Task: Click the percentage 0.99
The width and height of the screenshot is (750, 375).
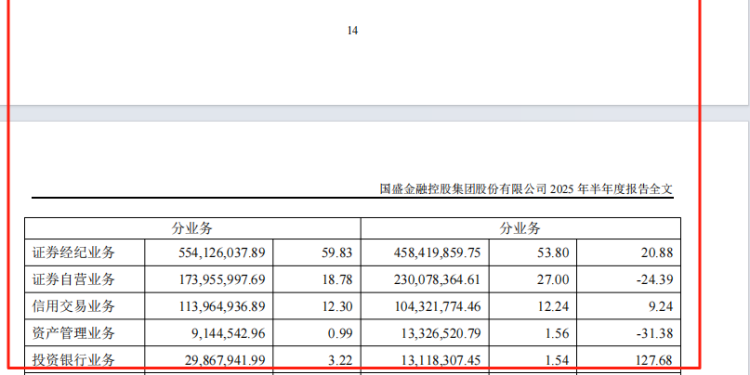Action: [341, 333]
